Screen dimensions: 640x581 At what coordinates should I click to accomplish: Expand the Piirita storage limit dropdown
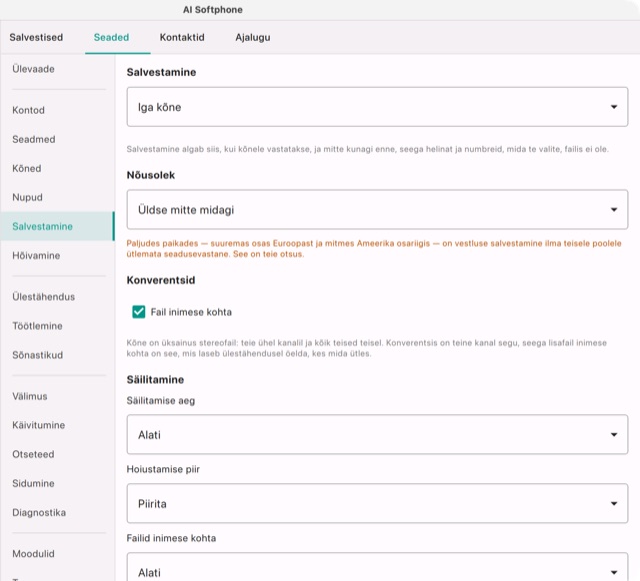[x=377, y=503]
